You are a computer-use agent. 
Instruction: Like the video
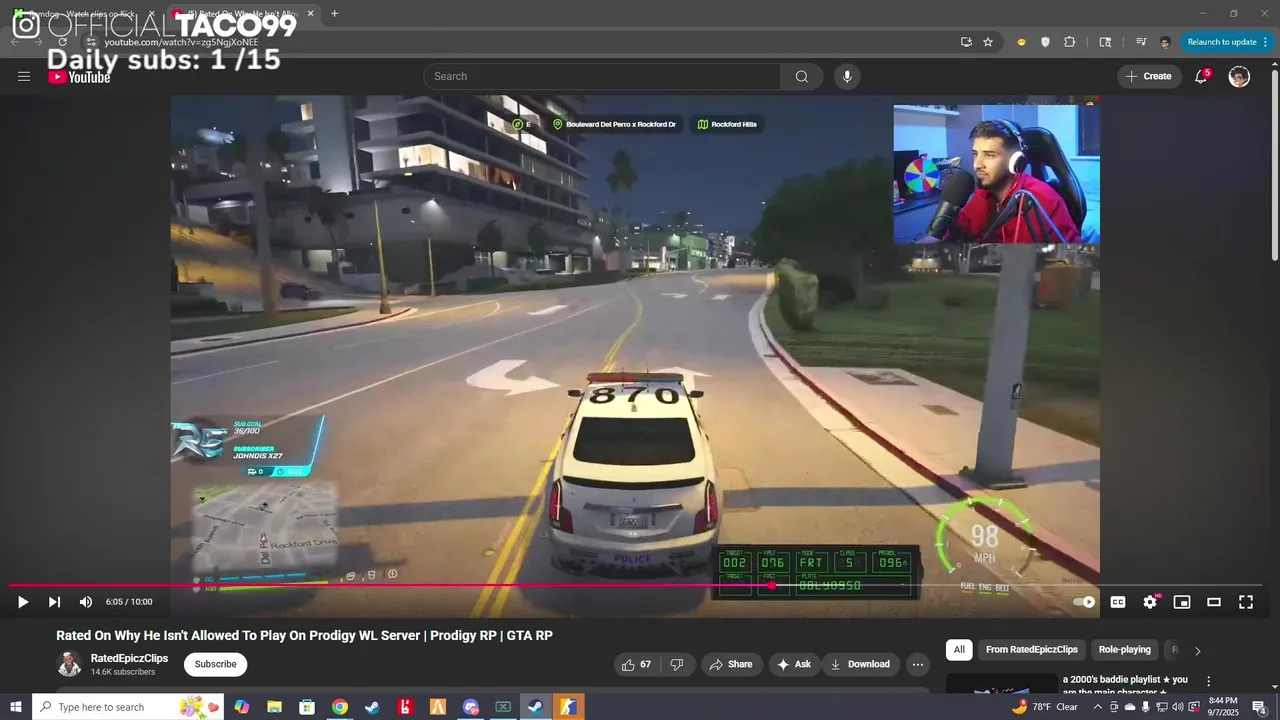637,664
